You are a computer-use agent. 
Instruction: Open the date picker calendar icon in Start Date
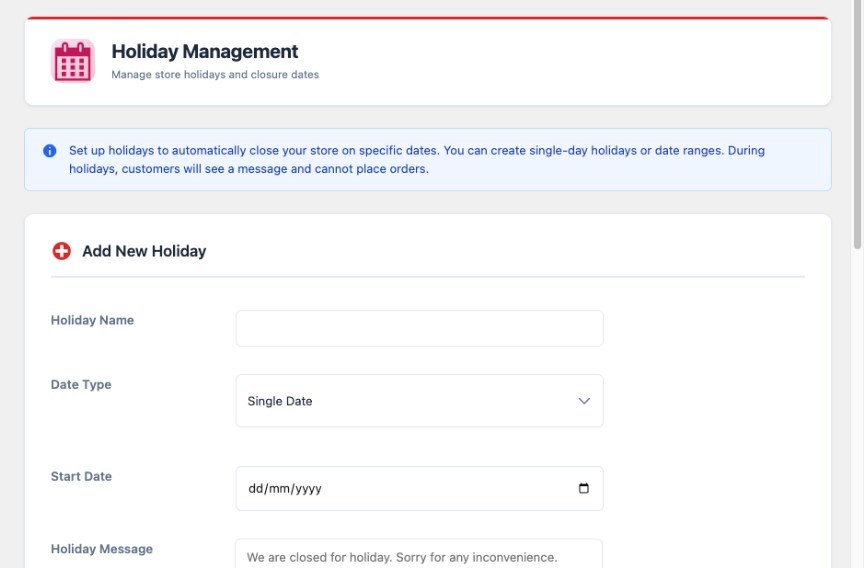point(584,488)
